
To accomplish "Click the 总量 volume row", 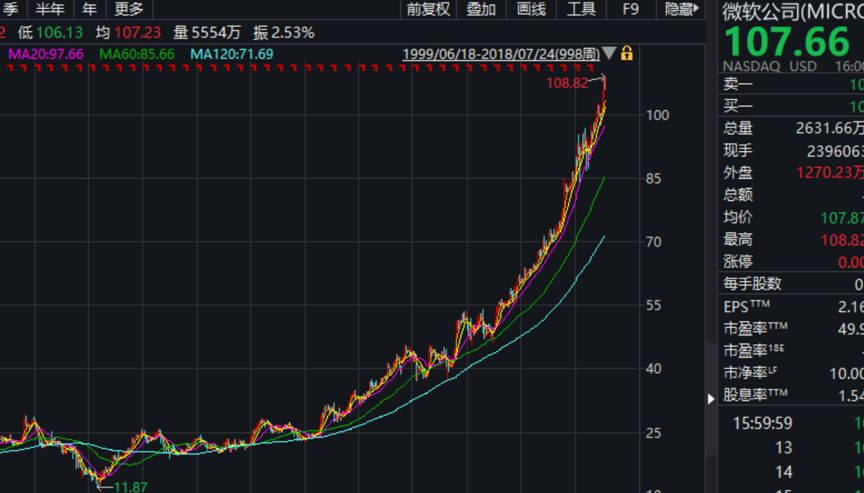I will [x=793, y=128].
